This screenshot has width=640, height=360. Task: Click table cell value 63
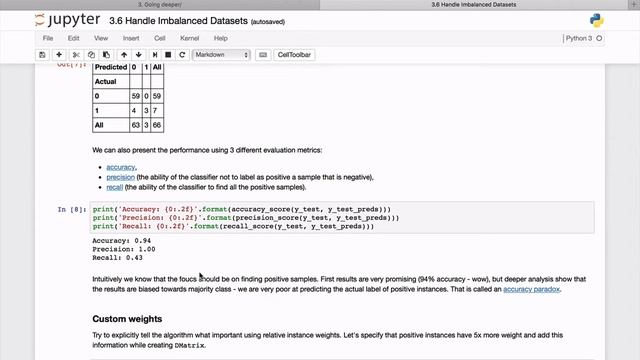click(x=136, y=125)
